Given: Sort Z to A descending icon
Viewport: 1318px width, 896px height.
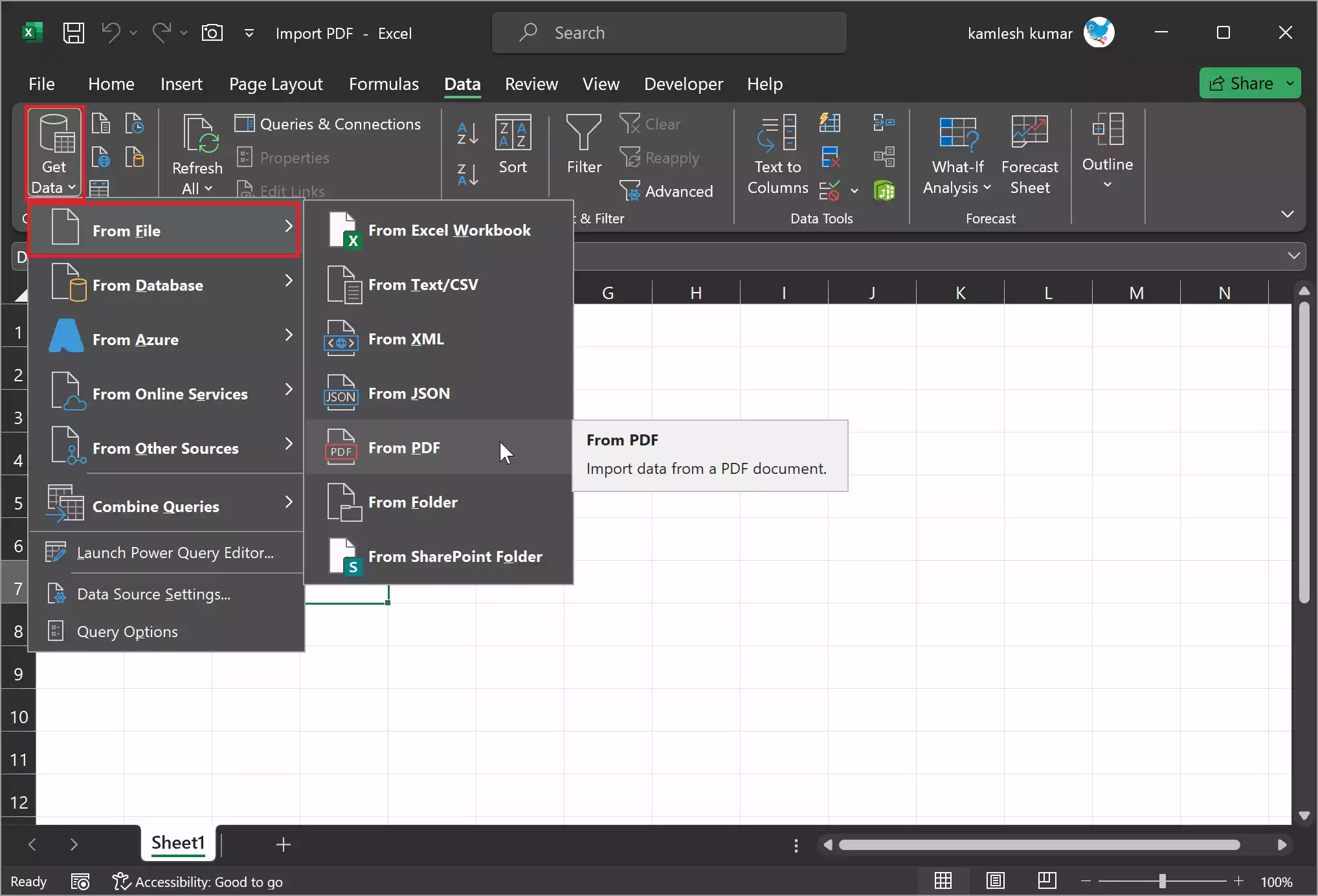Looking at the screenshot, I should [467, 174].
